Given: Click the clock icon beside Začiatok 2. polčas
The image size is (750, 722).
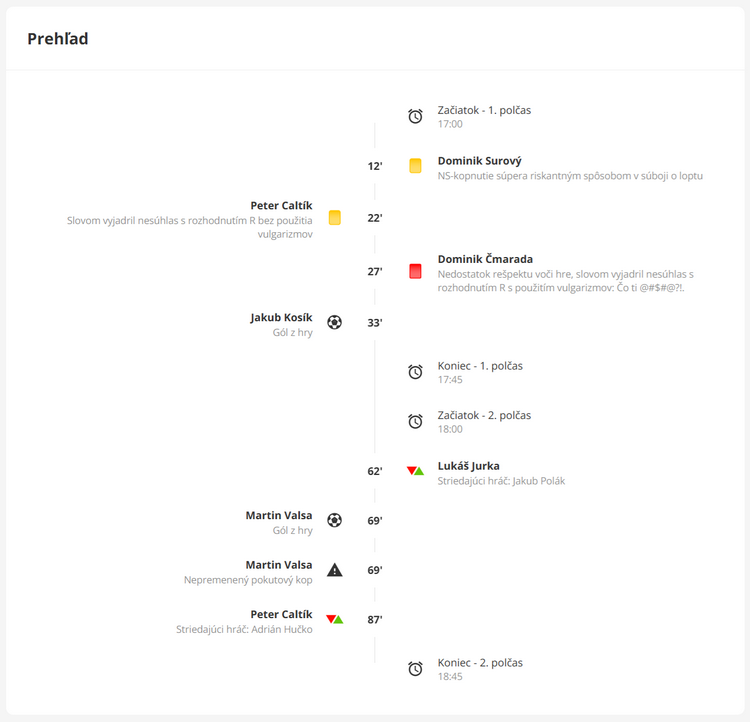Looking at the screenshot, I should (415, 421).
